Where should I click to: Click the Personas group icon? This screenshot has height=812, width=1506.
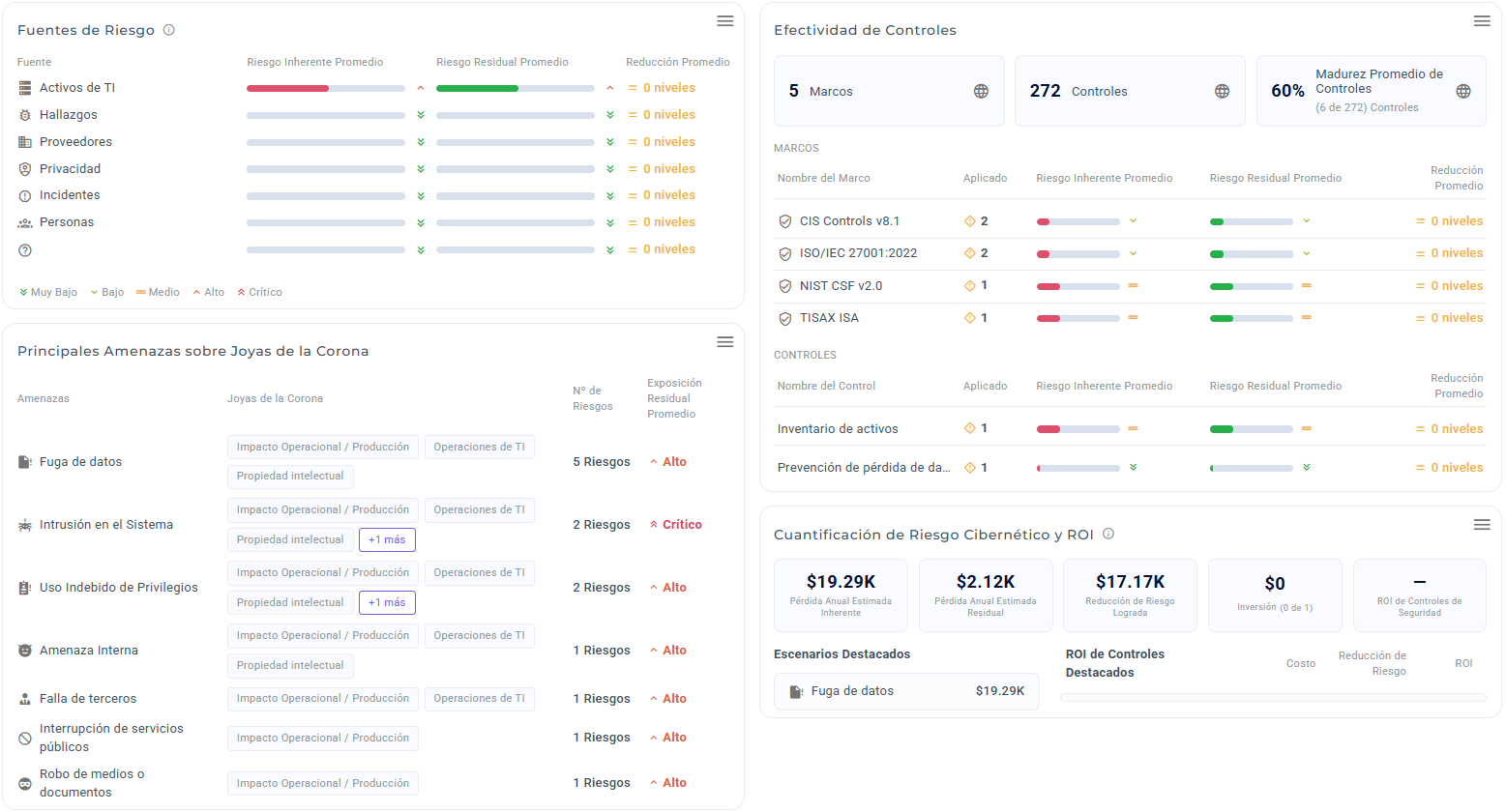[x=25, y=223]
